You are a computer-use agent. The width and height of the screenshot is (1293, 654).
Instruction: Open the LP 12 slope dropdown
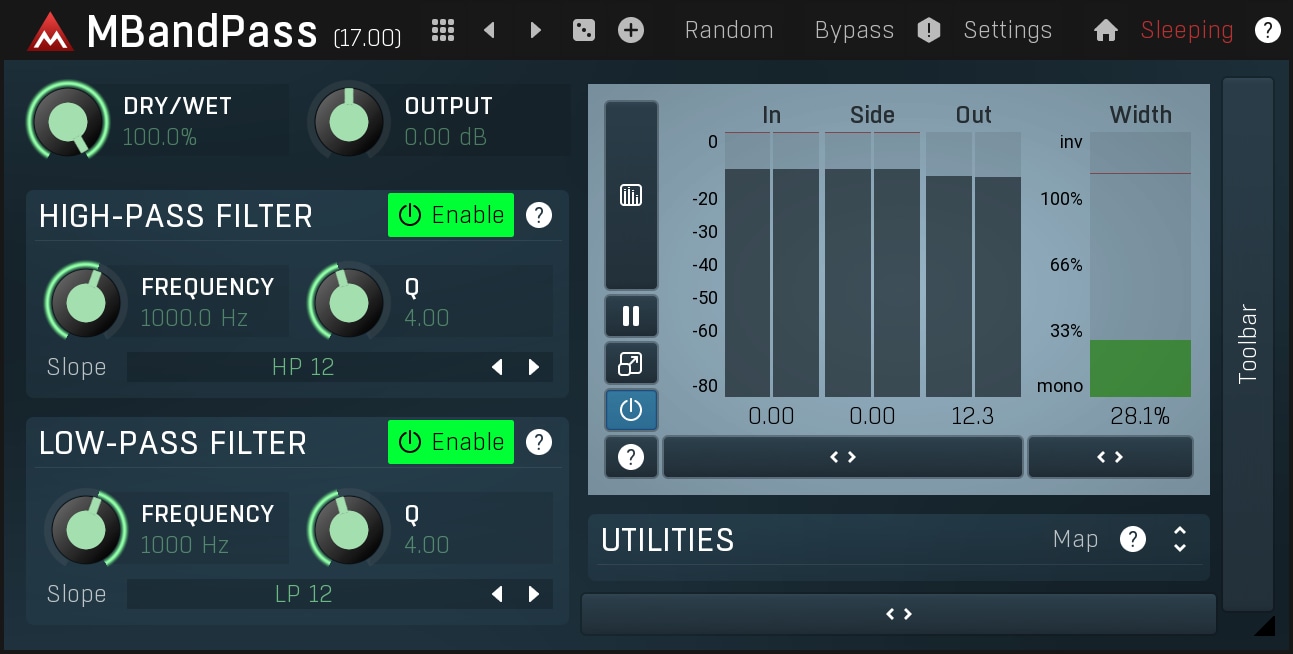pyautogui.click(x=303, y=594)
